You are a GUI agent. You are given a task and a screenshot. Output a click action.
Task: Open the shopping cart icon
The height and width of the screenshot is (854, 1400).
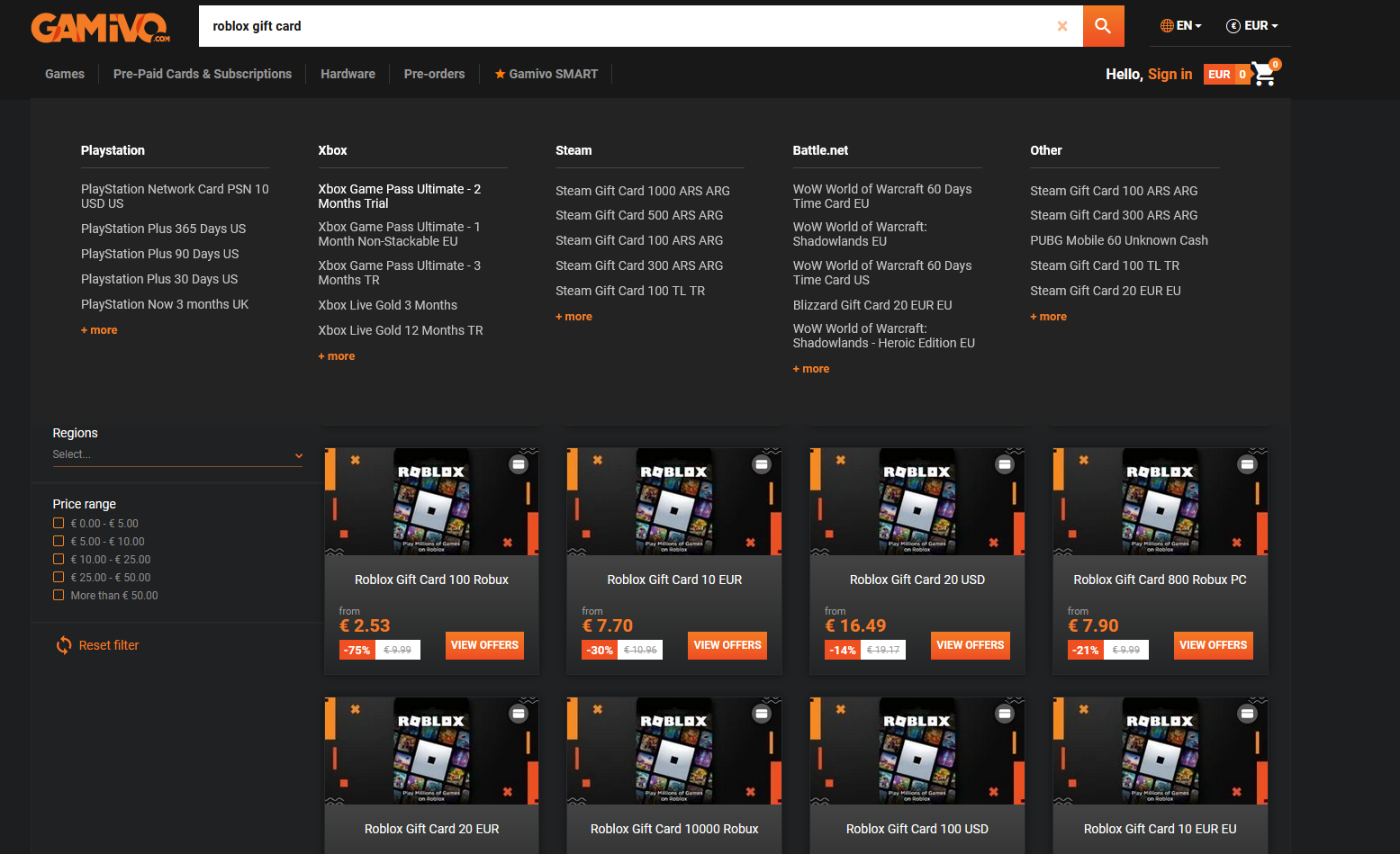(x=1266, y=72)
